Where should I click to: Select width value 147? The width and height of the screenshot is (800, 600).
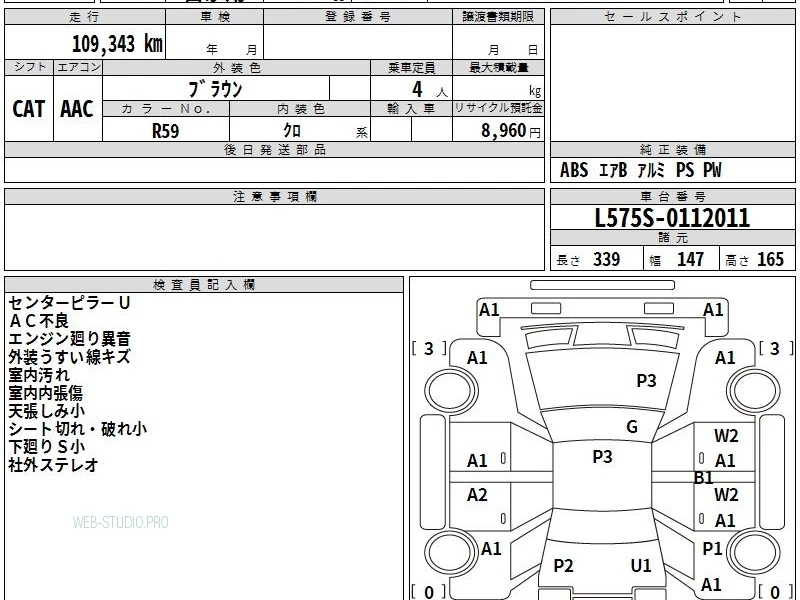(690, 259)
